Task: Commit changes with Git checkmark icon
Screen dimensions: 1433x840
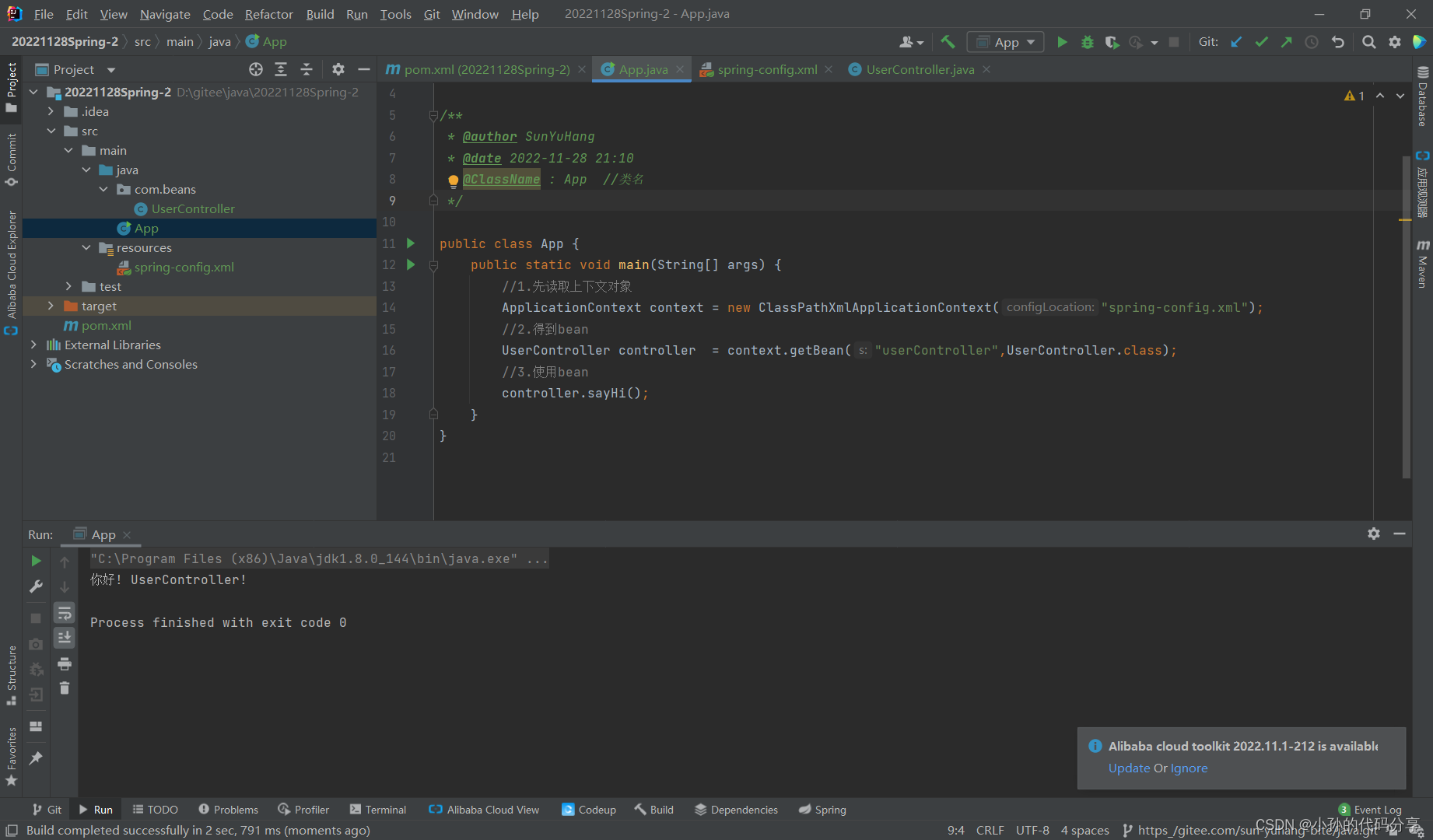Action: coord(1261,42)
